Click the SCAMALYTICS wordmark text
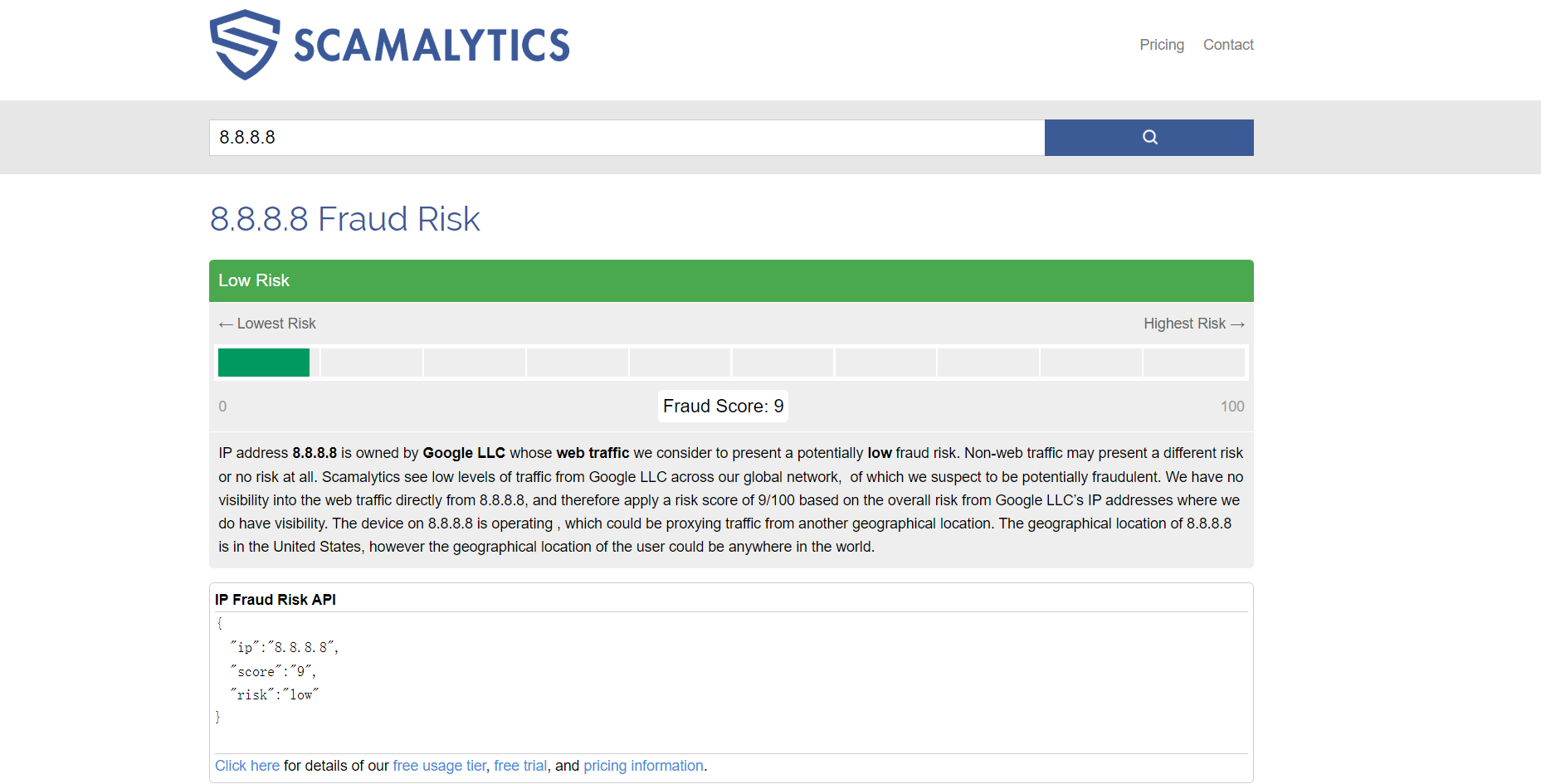The height and width of the screenshot is (784, 1541). coord(432,46)
